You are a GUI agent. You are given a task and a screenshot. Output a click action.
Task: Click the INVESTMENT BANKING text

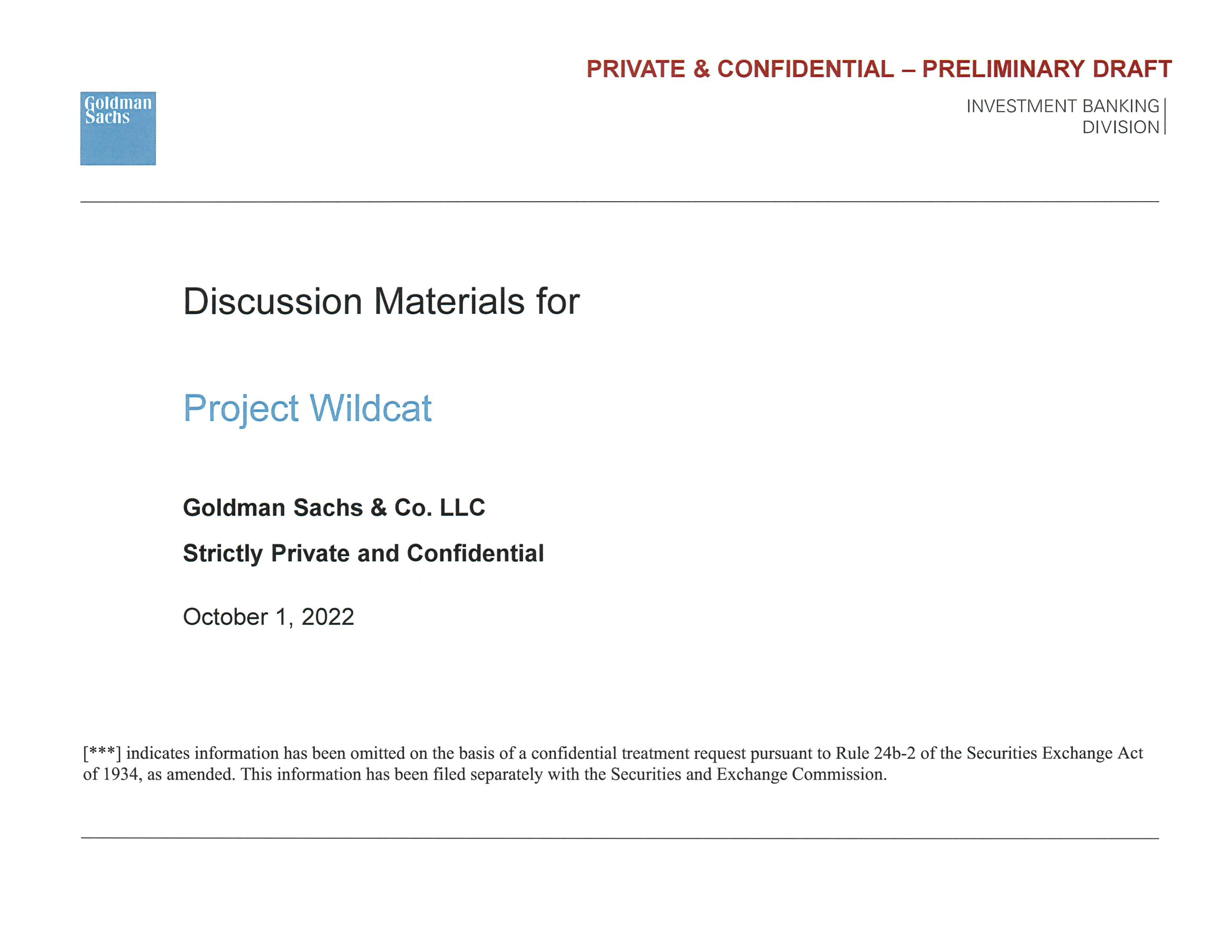[1062, 106]
